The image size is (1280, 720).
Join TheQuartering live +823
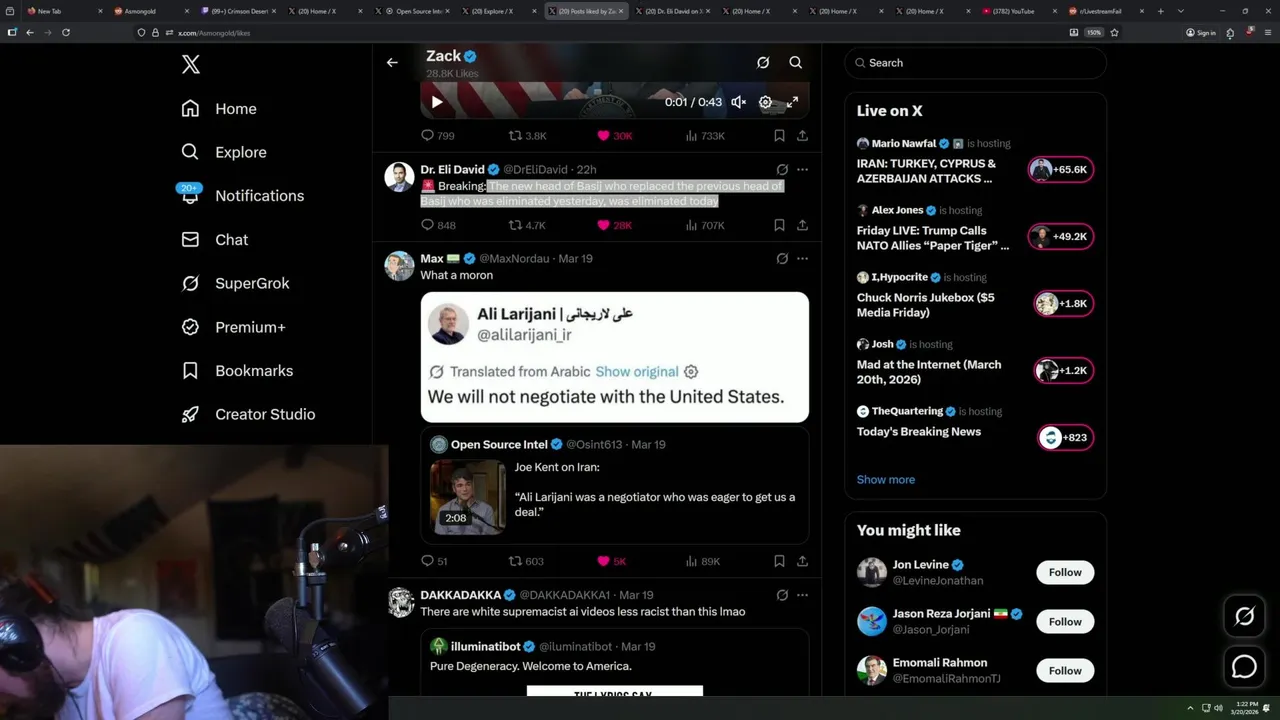pyautogui.click(x=1066, y=438)
